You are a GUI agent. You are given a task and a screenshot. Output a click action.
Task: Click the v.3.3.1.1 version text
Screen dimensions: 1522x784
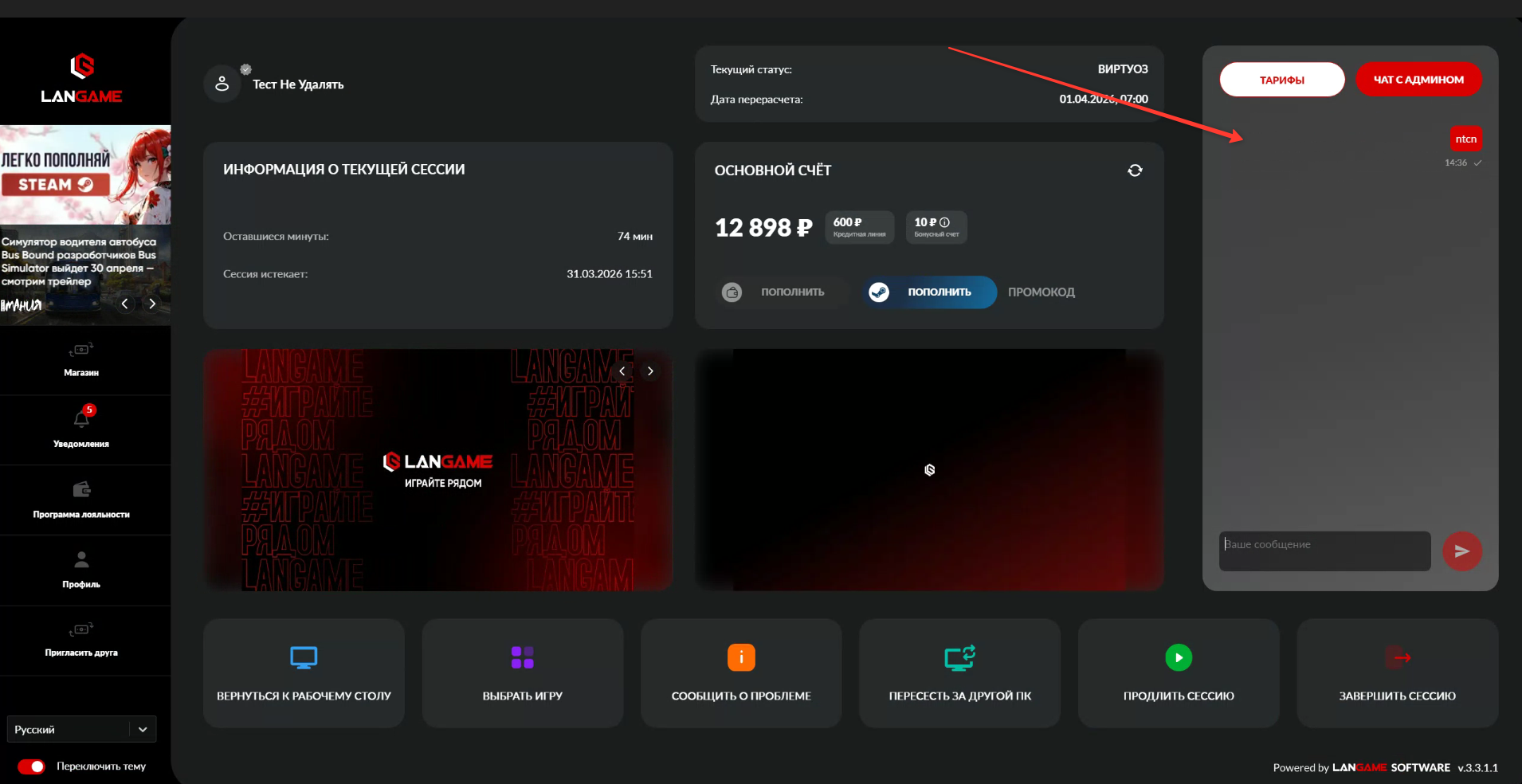1478,768
